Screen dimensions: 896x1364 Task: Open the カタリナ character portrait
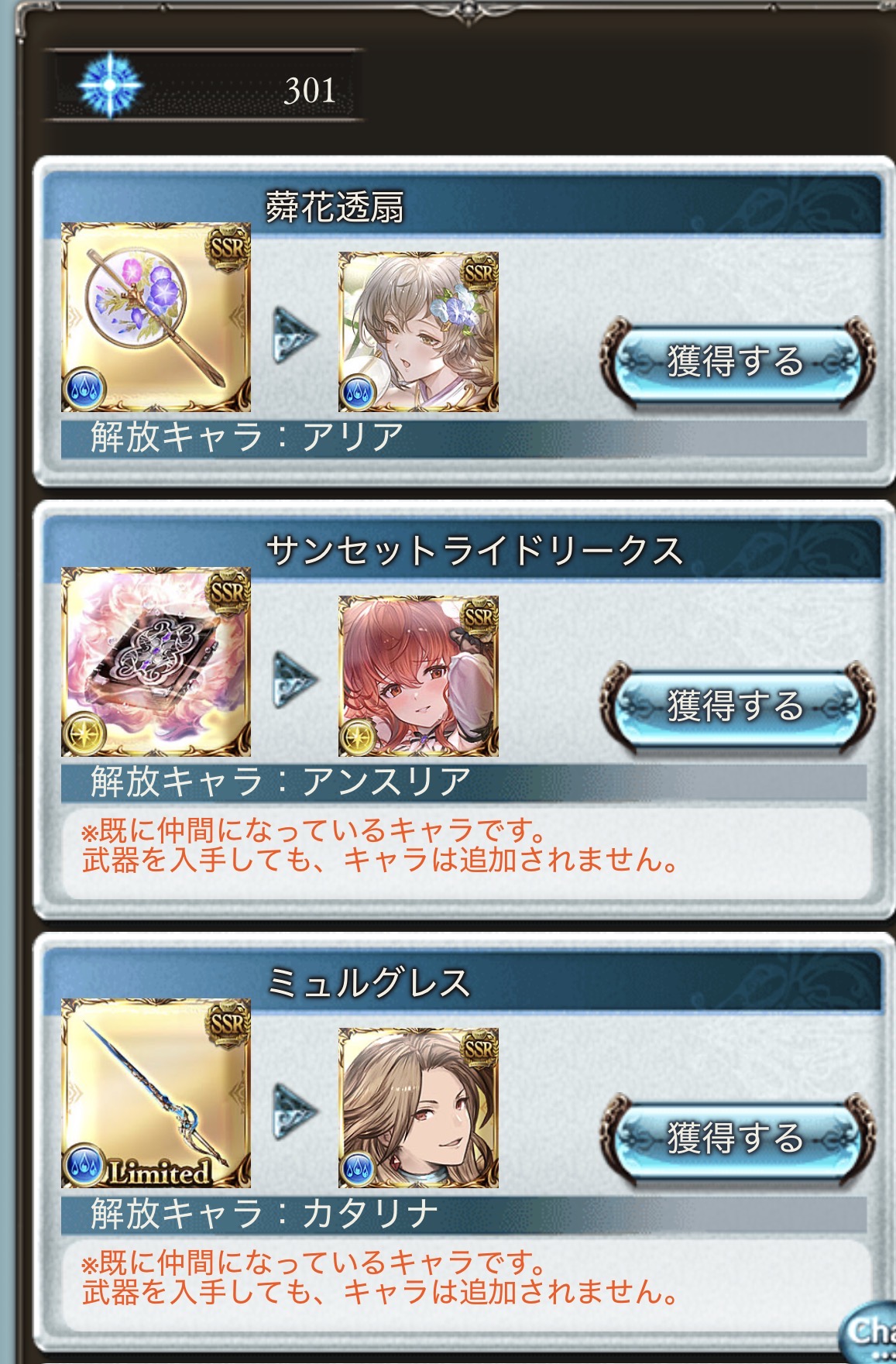(418, 1108)
